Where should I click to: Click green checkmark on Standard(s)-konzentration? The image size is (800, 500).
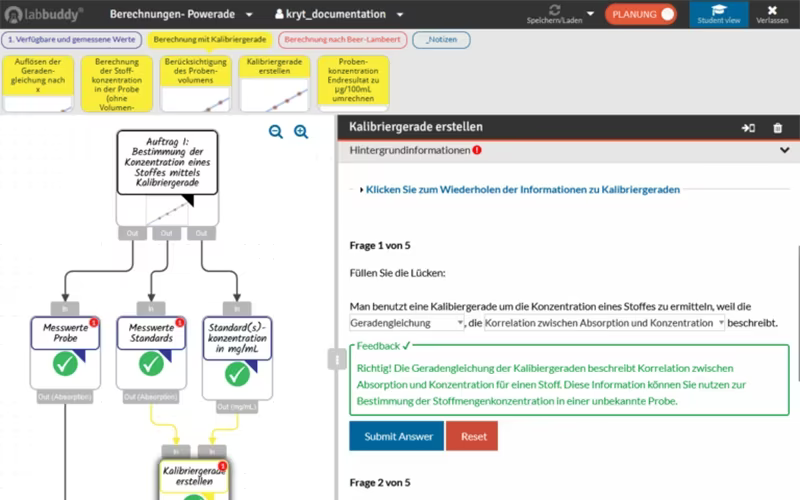tap(237, 374)
